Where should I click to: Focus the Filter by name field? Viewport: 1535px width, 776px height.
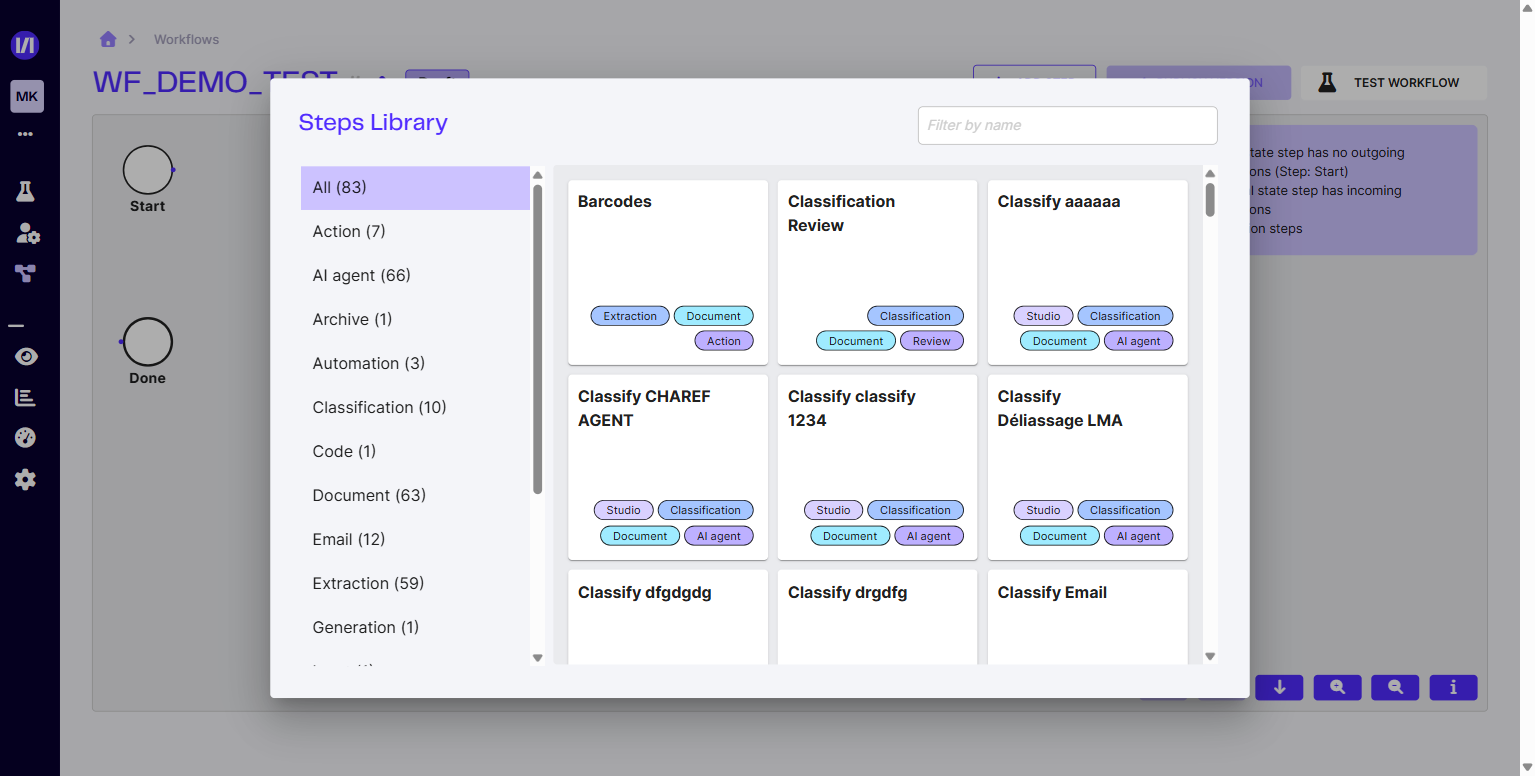point(1067,125)
